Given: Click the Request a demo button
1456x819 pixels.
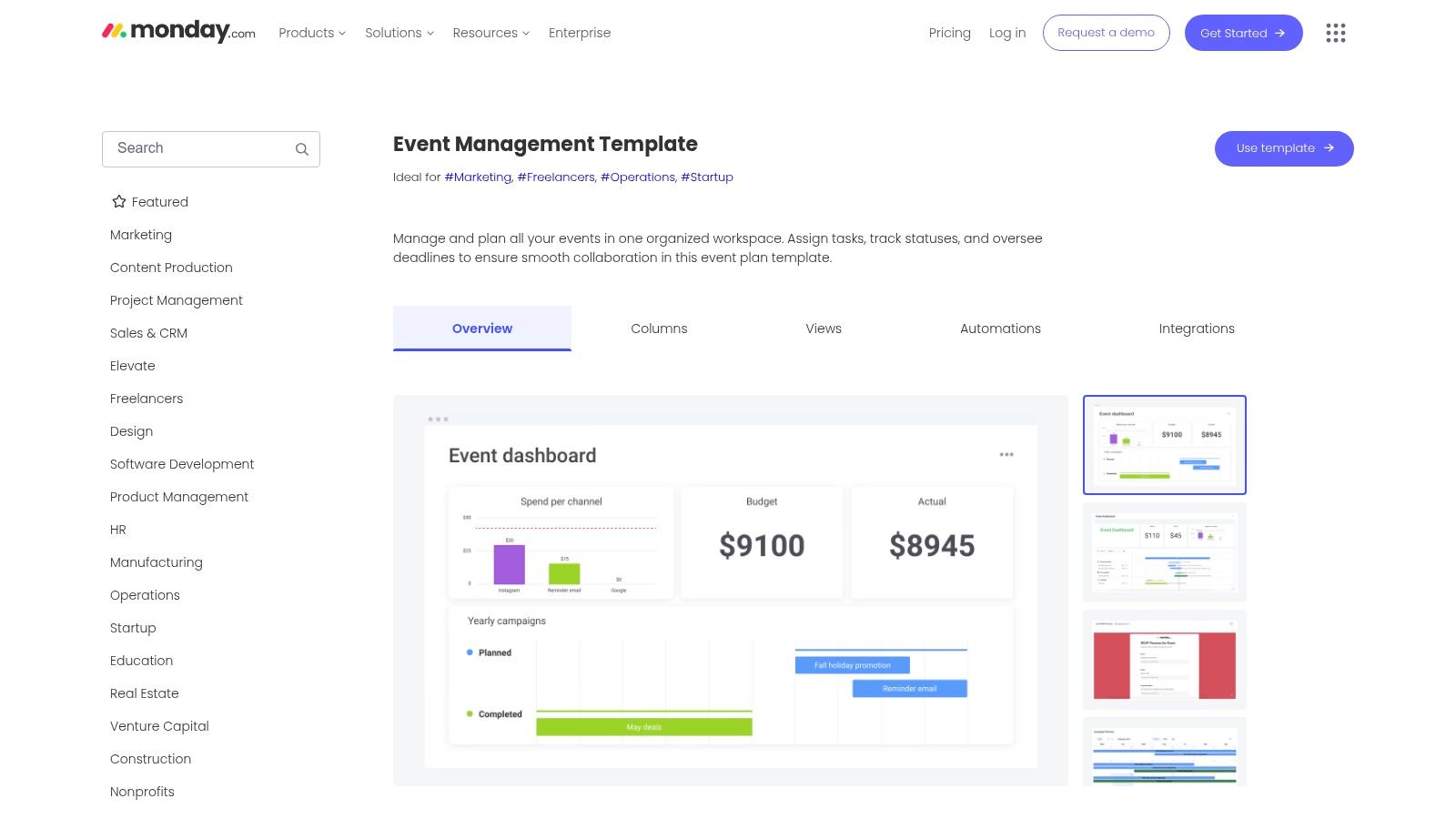Looking at the screenshot, I should coord(1106,33).
